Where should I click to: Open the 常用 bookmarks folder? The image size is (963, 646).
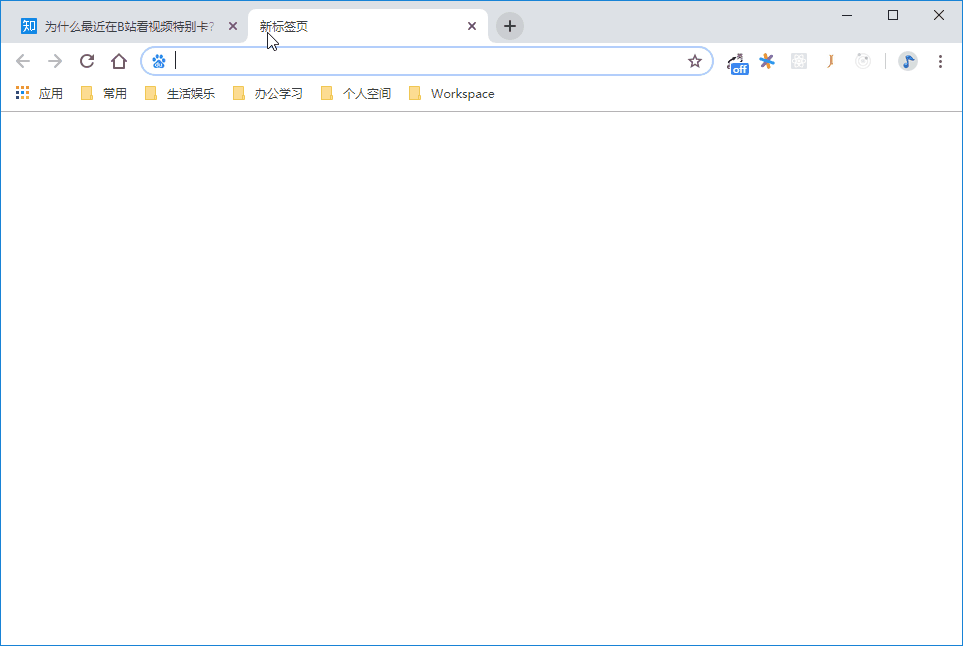(106, 92)
